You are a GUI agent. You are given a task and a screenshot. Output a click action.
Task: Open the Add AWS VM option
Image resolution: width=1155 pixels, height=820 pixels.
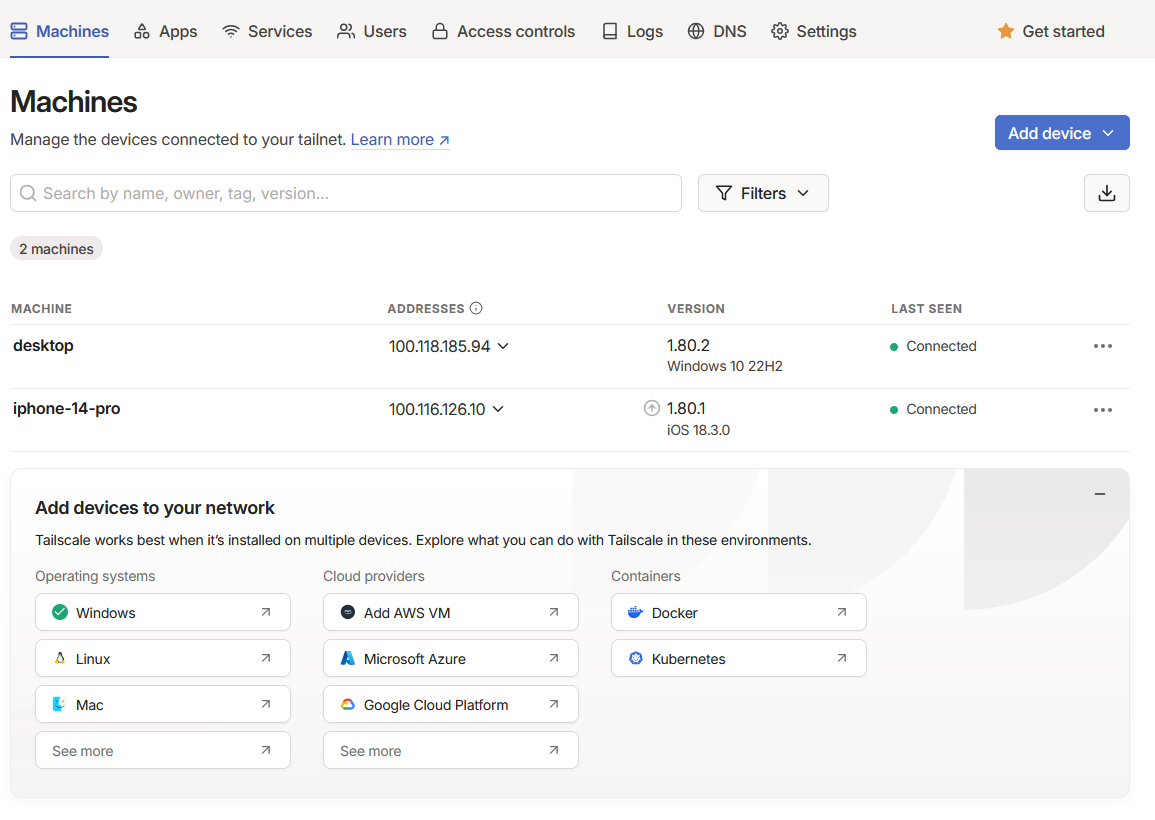(x=451, y=612)
